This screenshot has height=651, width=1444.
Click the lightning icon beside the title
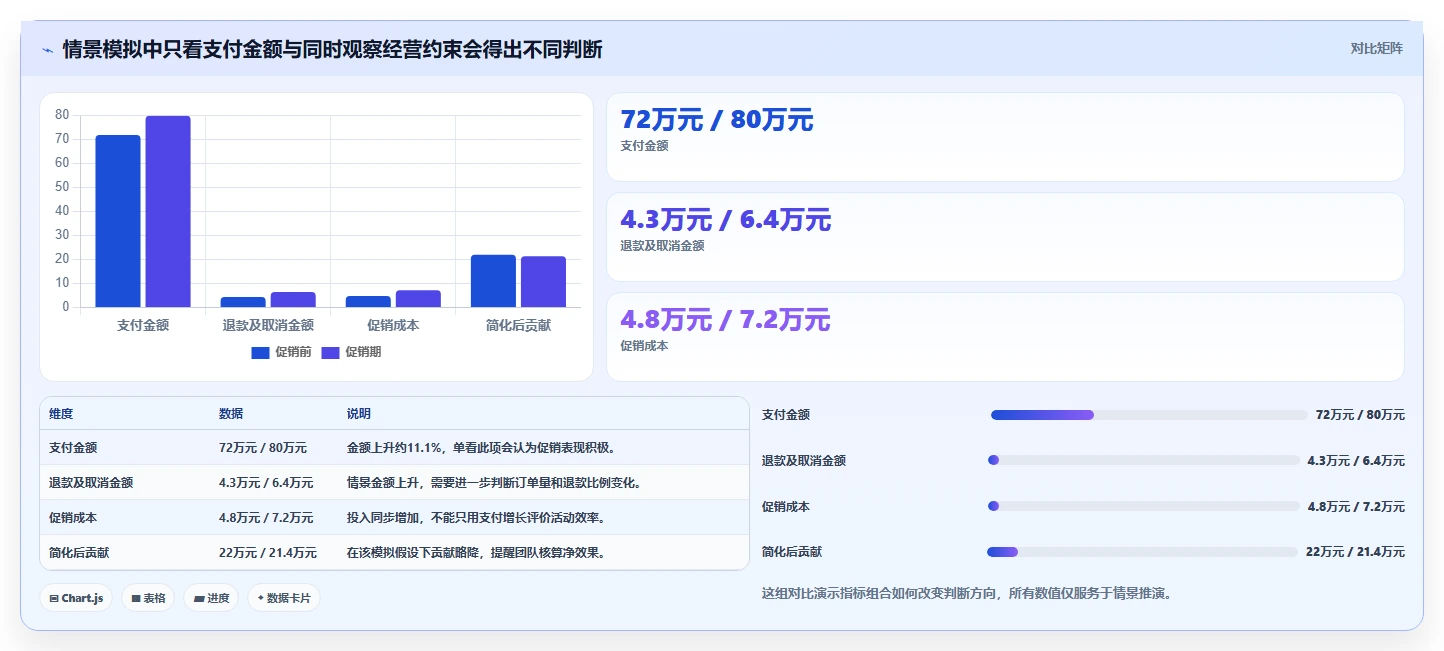point(47,50)
